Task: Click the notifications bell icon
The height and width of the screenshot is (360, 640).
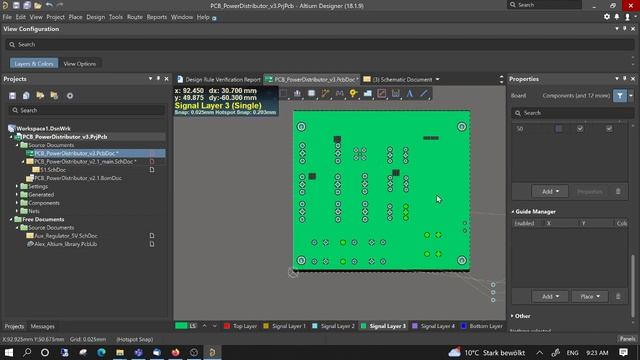Action: click(617, 17)
